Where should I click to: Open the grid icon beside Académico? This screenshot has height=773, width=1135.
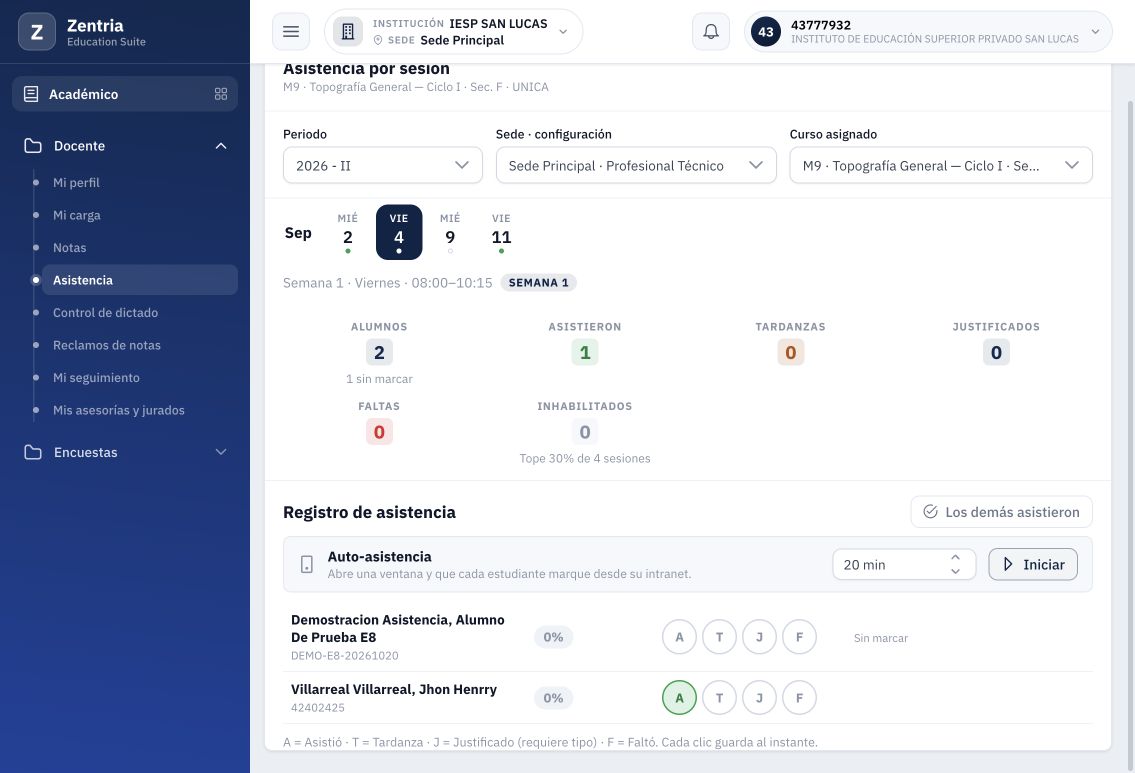point(221,94)
